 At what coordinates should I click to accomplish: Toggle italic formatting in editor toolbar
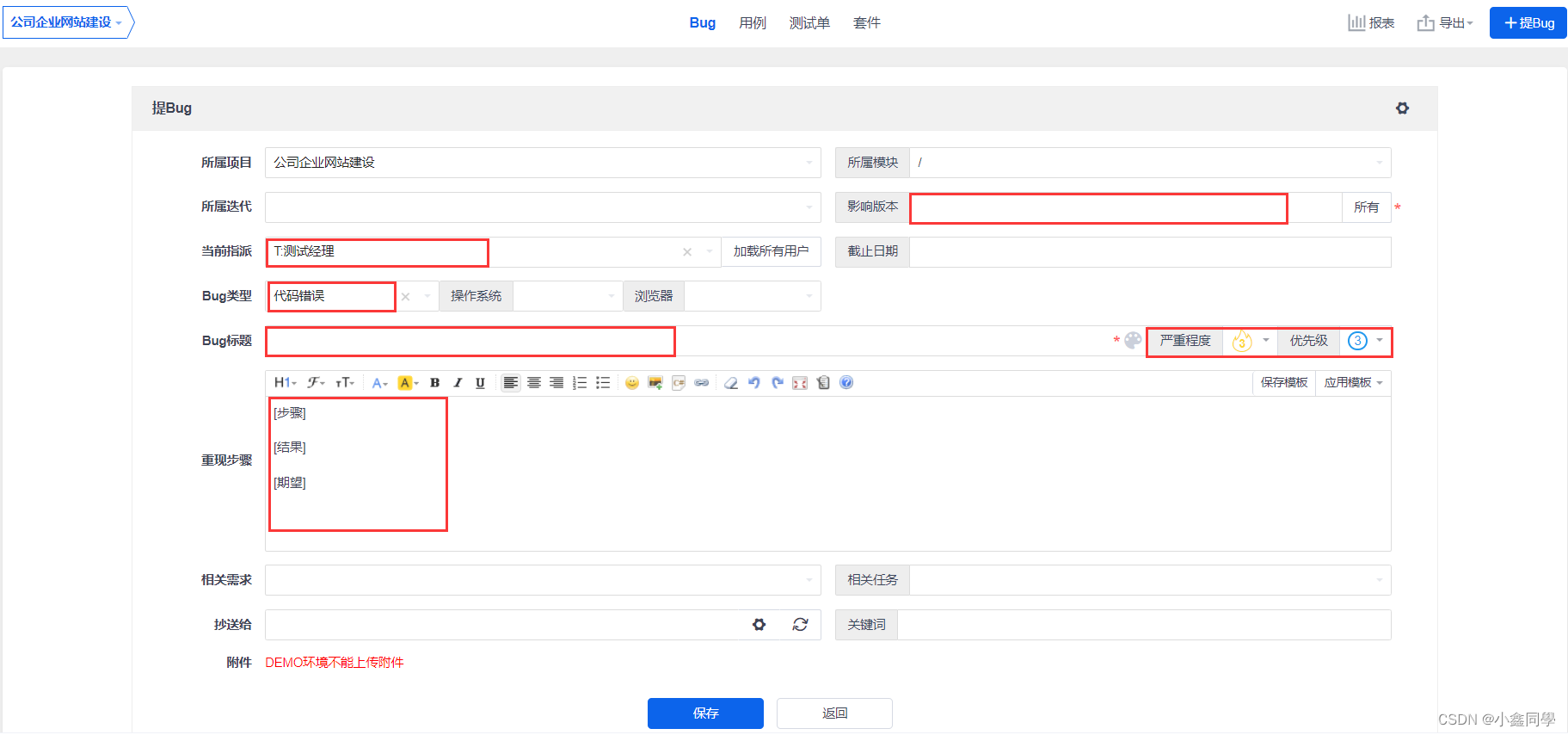pyautogui.click(x=458, y=383)
